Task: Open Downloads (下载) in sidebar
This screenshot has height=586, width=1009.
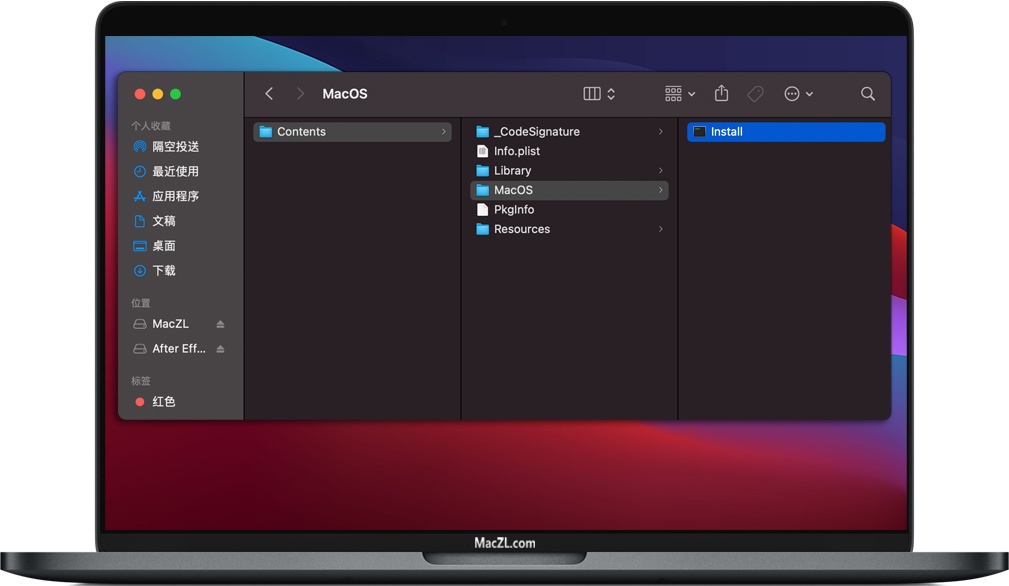Action: [163, 270]
